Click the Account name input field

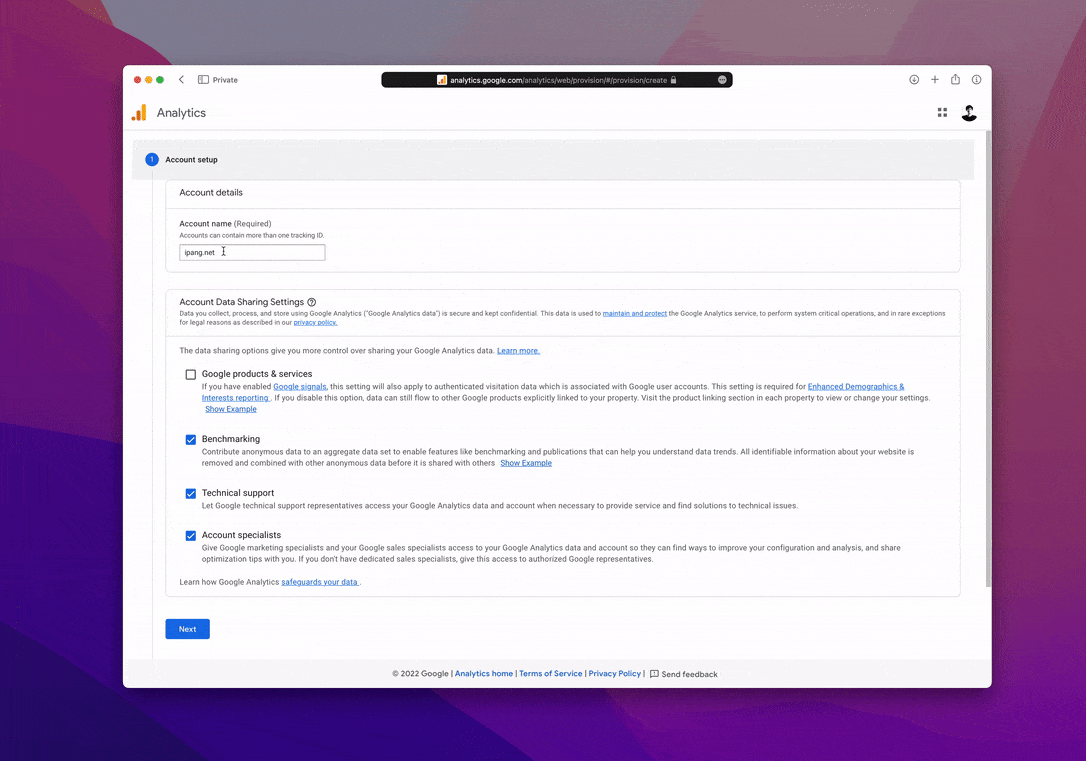click(x=252, y=253)
